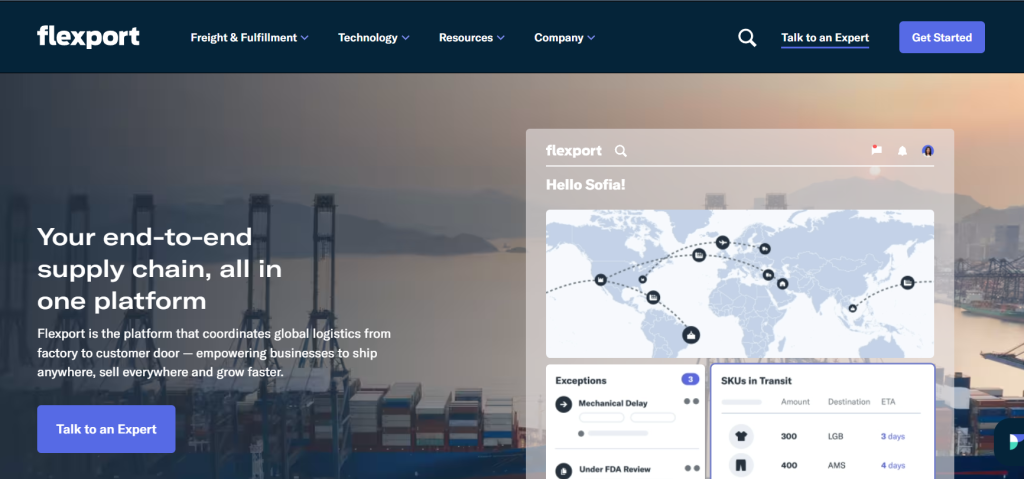
Task: Open the search magnifier in the top navigation
Action: tap(747, 38)
